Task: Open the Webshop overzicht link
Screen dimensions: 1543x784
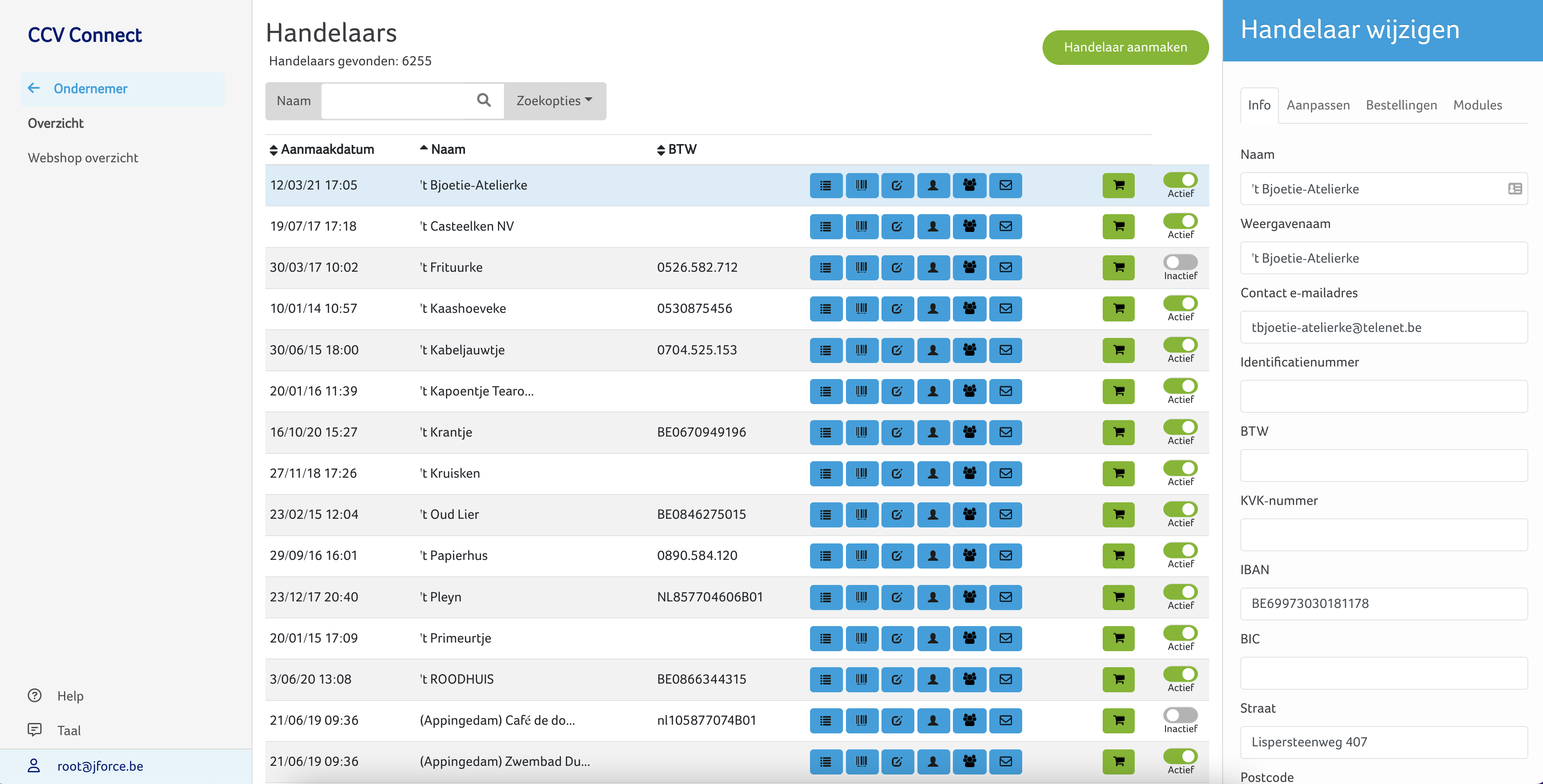Action: pyautogui.click(x=83, y=158)
